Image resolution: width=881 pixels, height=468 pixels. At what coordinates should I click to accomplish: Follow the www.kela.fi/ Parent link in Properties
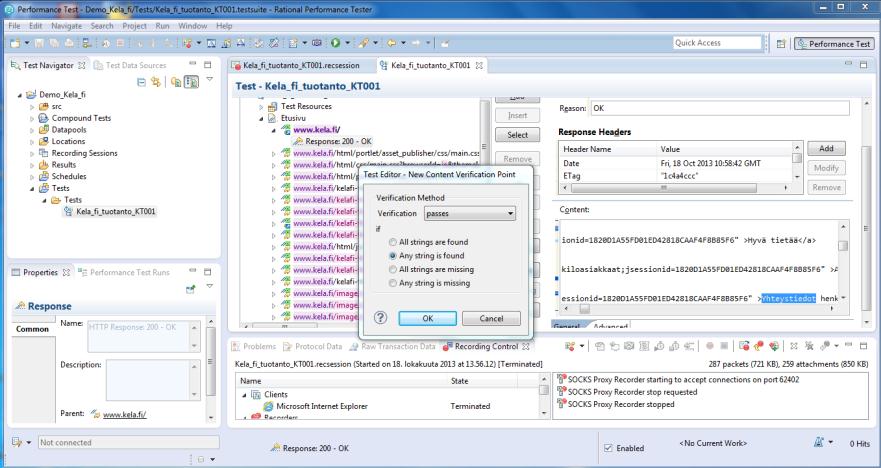pyautogui.click(x=124, y=415)
